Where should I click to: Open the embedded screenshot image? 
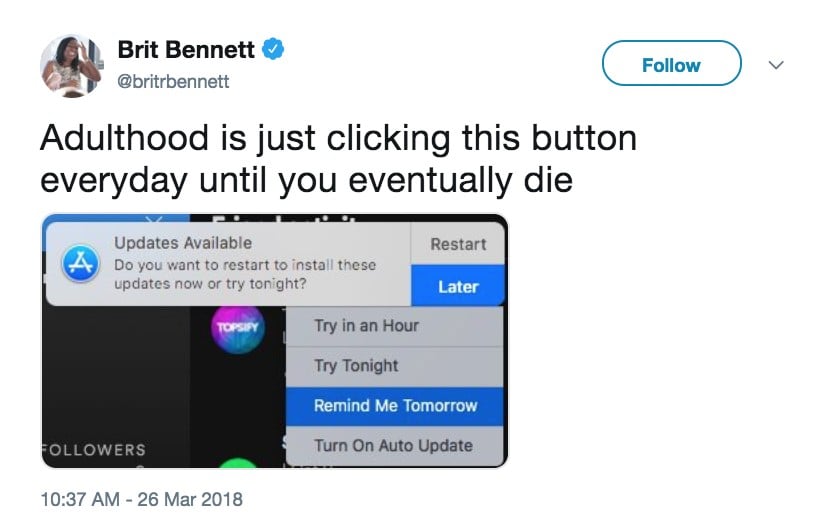tap(275, 341)
